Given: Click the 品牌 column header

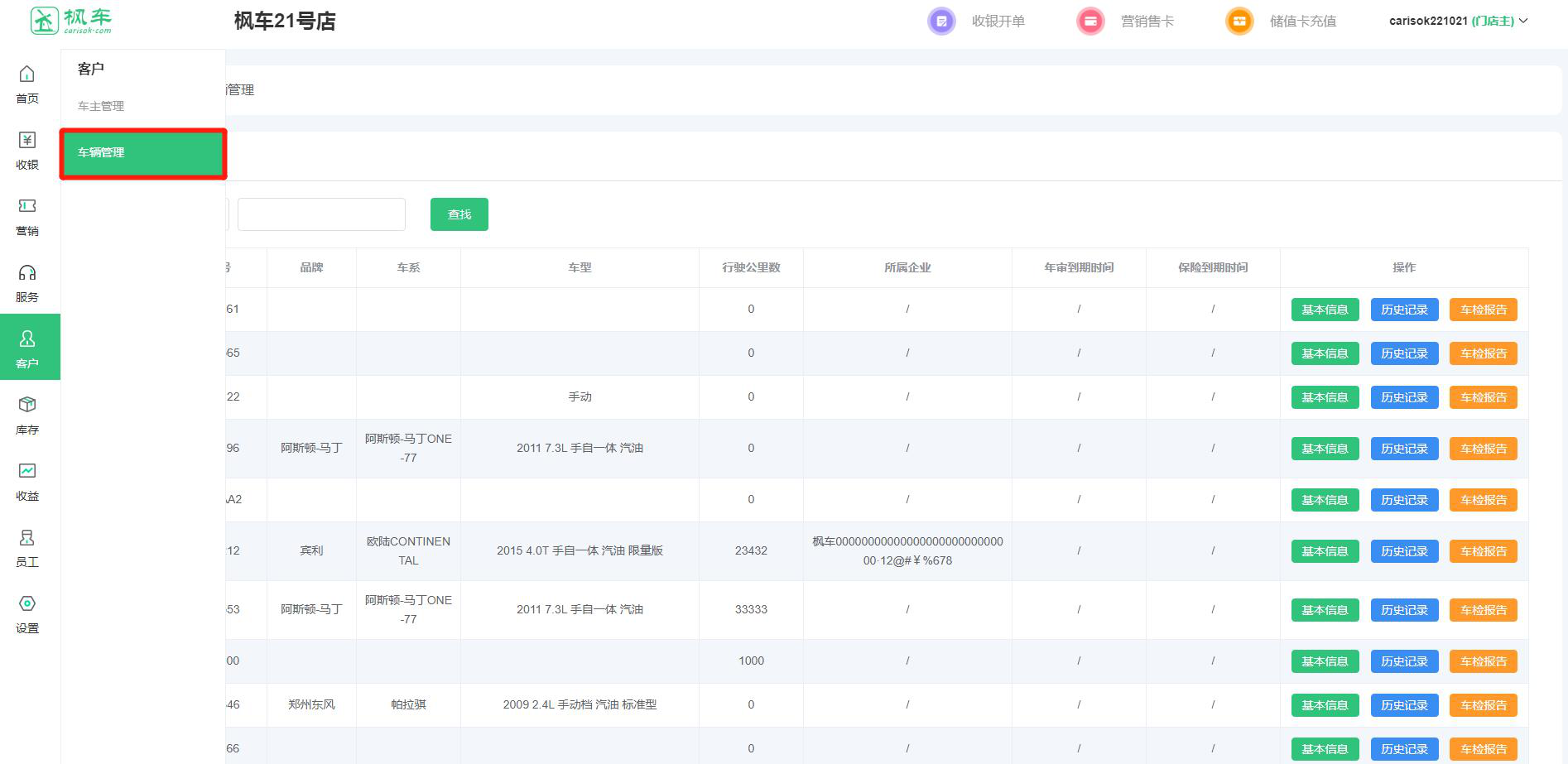Looking at the screenshot, I should (x=311, y=267).
